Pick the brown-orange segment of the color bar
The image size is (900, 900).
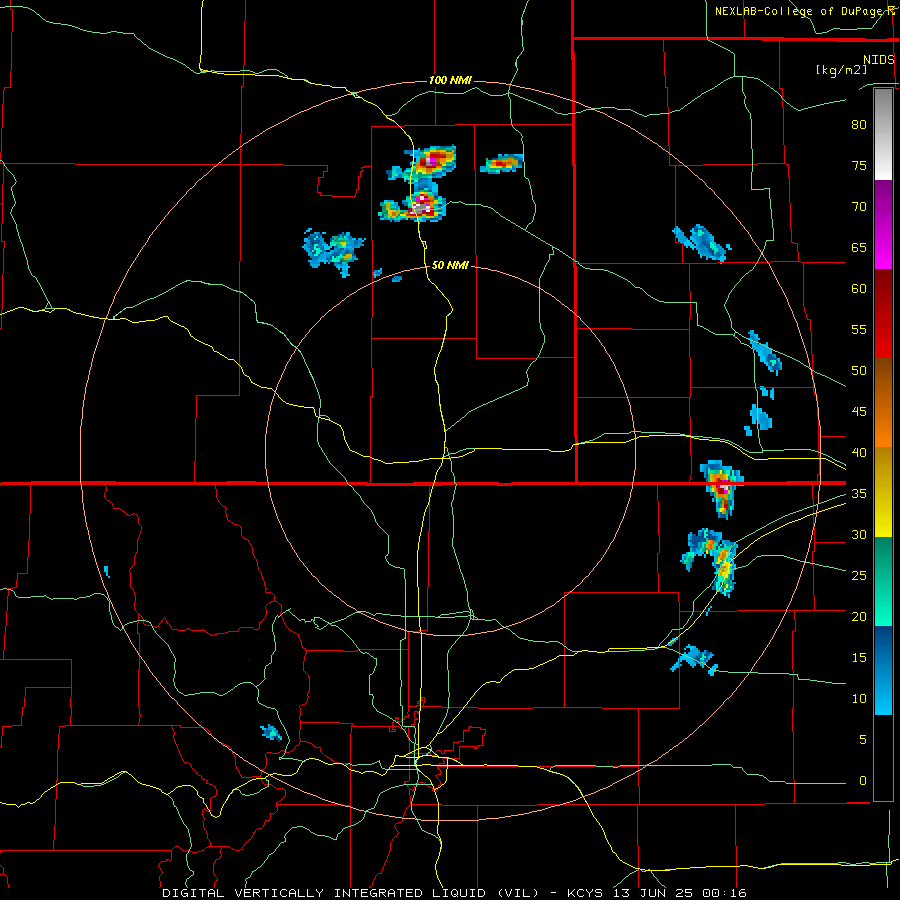pos(883,403)
